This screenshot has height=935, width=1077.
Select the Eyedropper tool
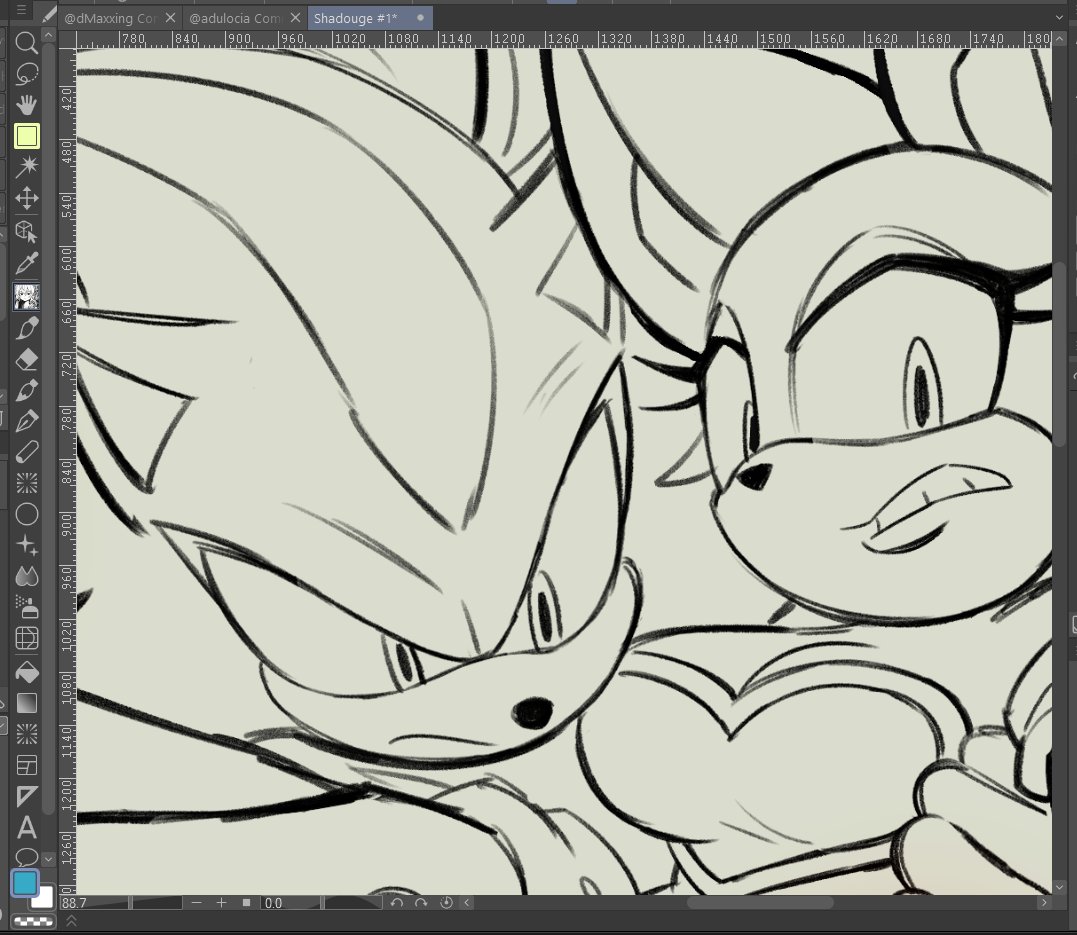pyautogui.click(x=26, y=262)
